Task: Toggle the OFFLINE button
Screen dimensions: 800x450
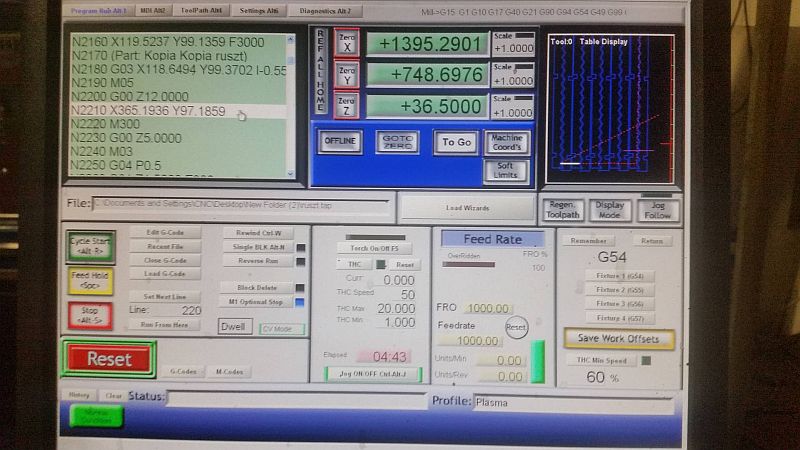Action: [x=340, y=141]
